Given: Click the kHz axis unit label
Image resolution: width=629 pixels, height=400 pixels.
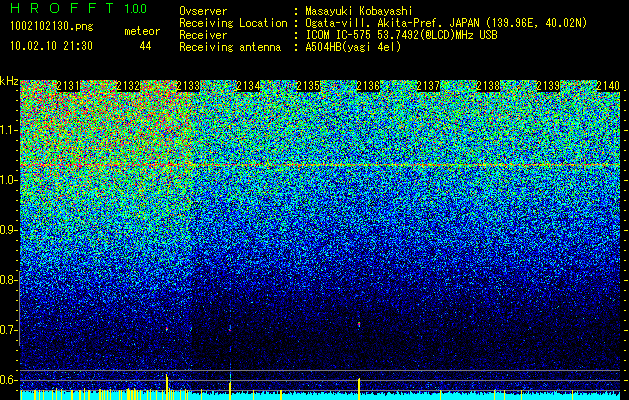Looking at the screenshot, I should point(9,82).
